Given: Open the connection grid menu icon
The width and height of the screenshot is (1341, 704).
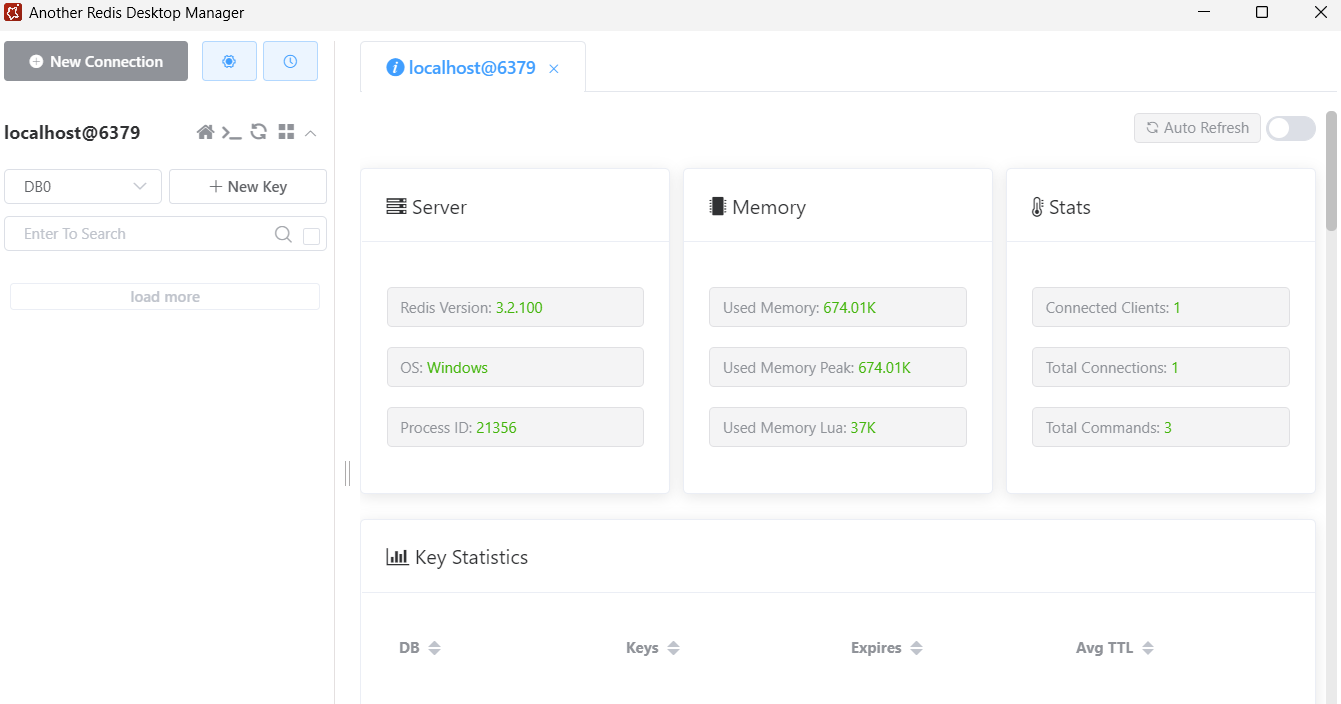Looking at the screenshot, I should 286,132.
